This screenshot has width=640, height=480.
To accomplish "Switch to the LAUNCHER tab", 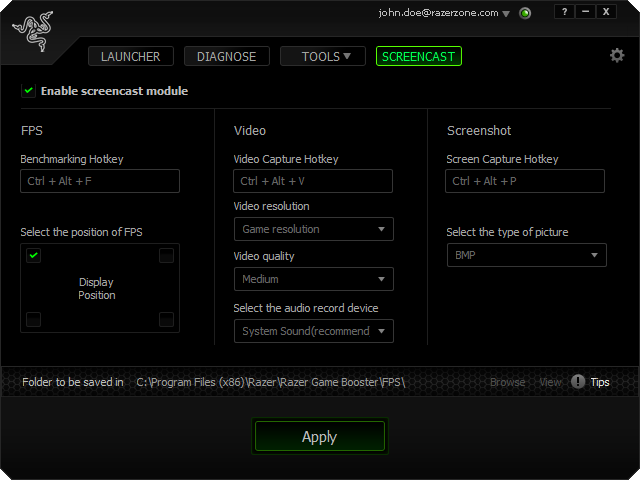I will tap(131, 56).
